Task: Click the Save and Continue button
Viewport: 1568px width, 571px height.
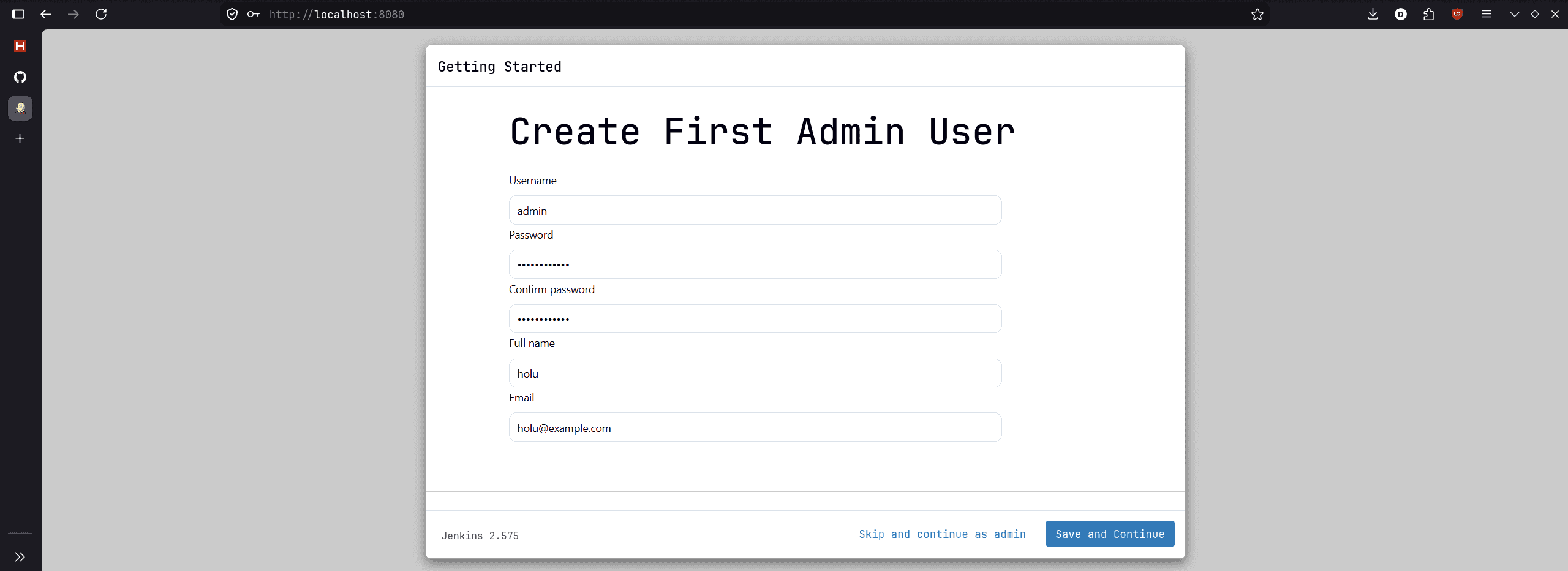Action: 1110,534
